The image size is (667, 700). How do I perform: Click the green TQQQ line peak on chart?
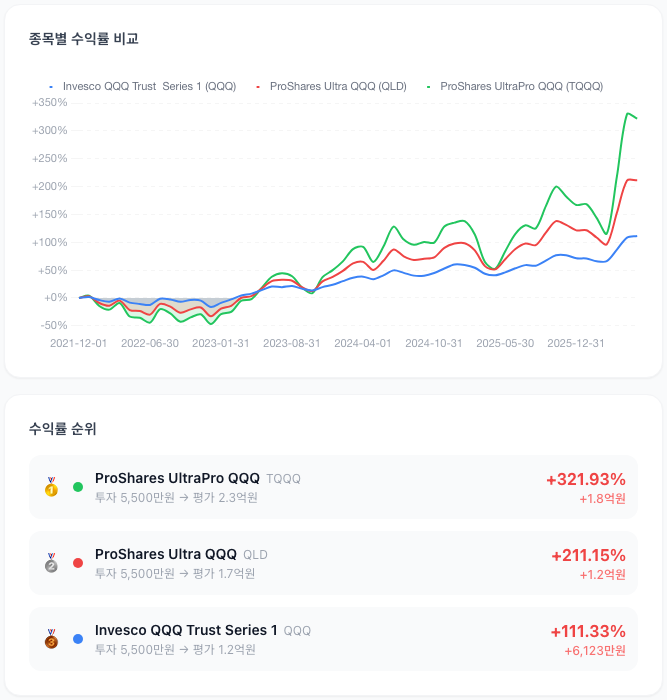tap(628, 113)
